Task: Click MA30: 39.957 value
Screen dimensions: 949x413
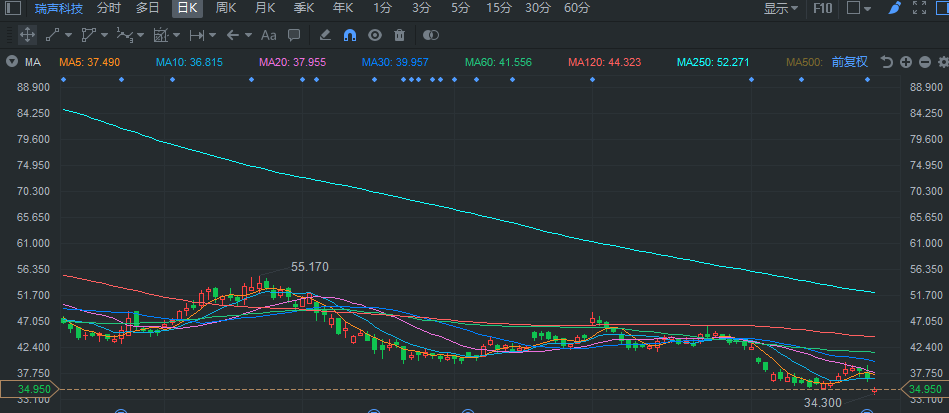Action: pyautogui.click(x=395, y=62)
